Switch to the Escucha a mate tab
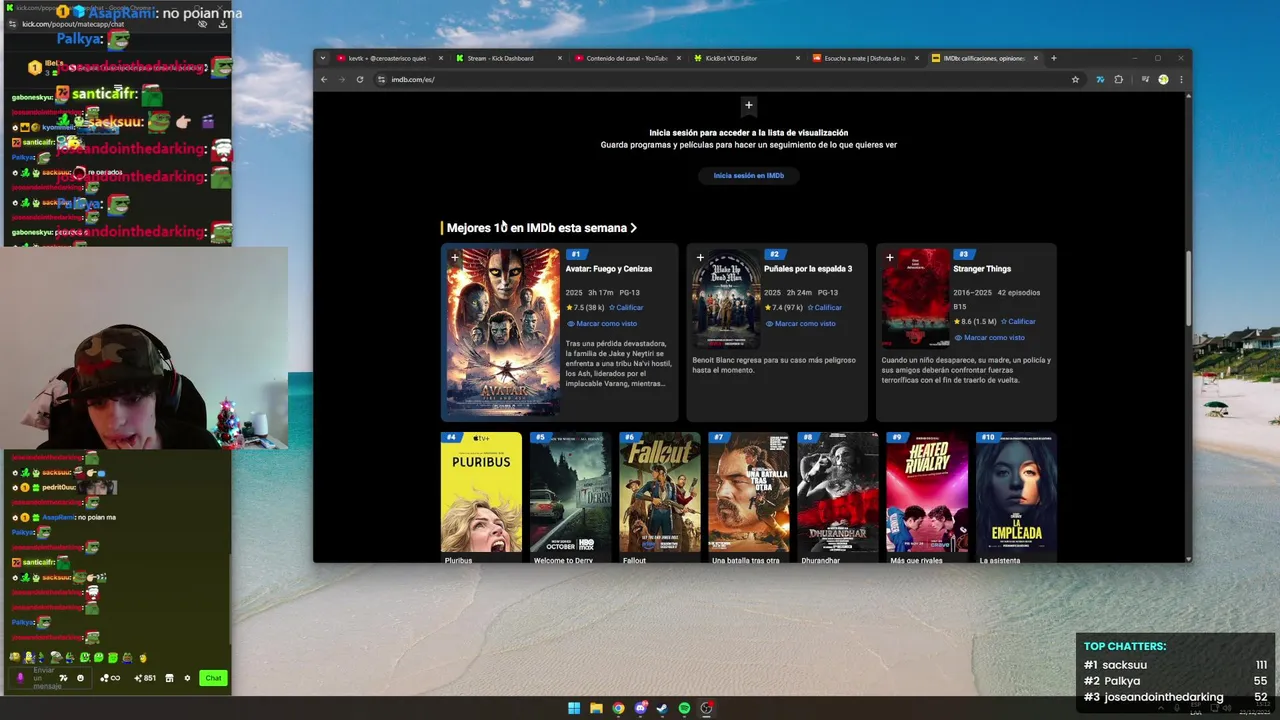 [865, 58]
